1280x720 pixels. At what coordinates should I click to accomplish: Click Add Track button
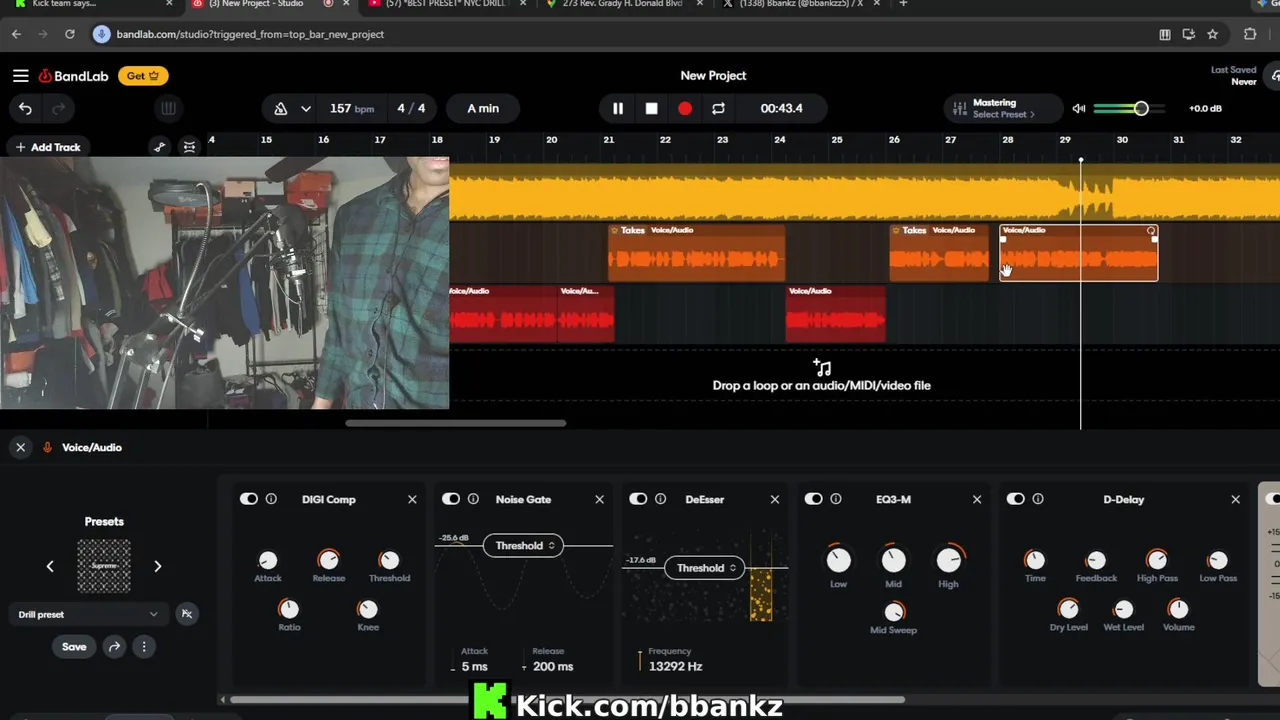click(47, 147)
